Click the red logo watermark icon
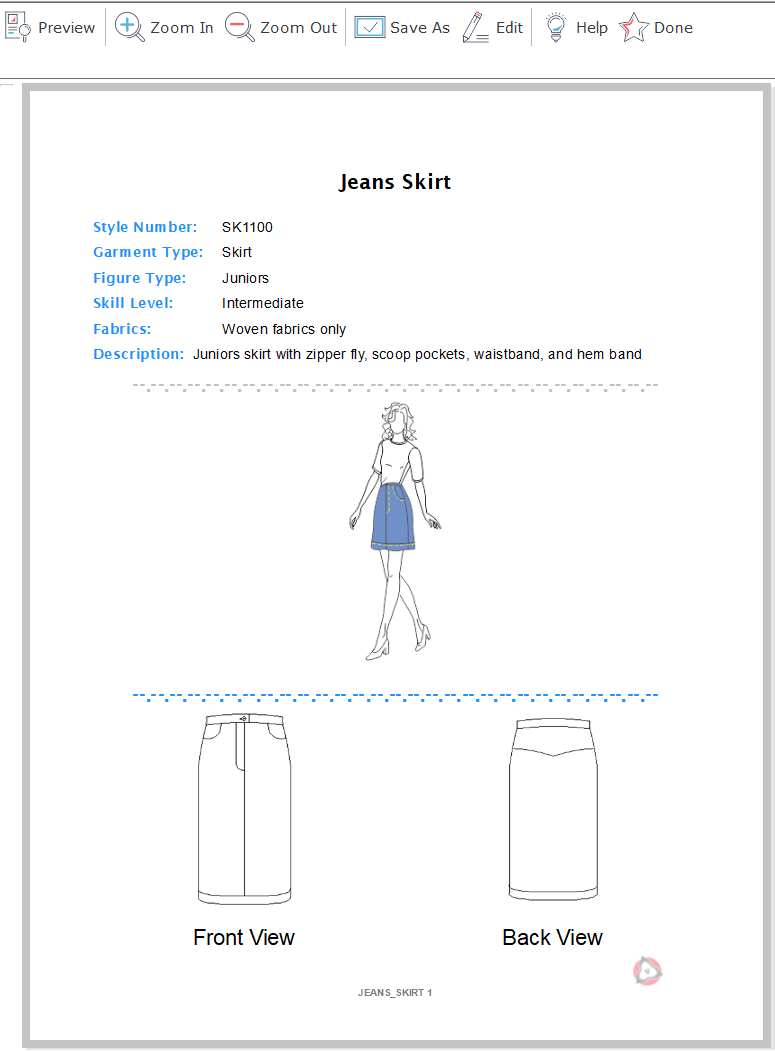This screenshot has width=775, height=1051. pyautogui.click(x=648, y=970)
